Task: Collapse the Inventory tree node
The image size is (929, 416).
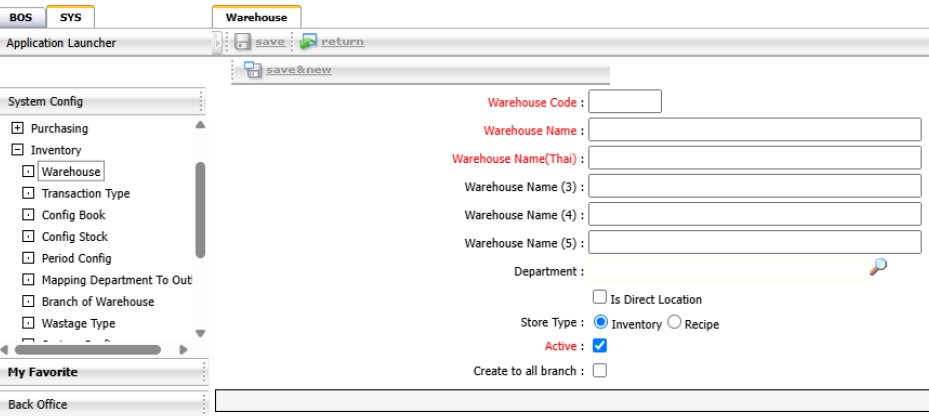Action: pos(17,151)
